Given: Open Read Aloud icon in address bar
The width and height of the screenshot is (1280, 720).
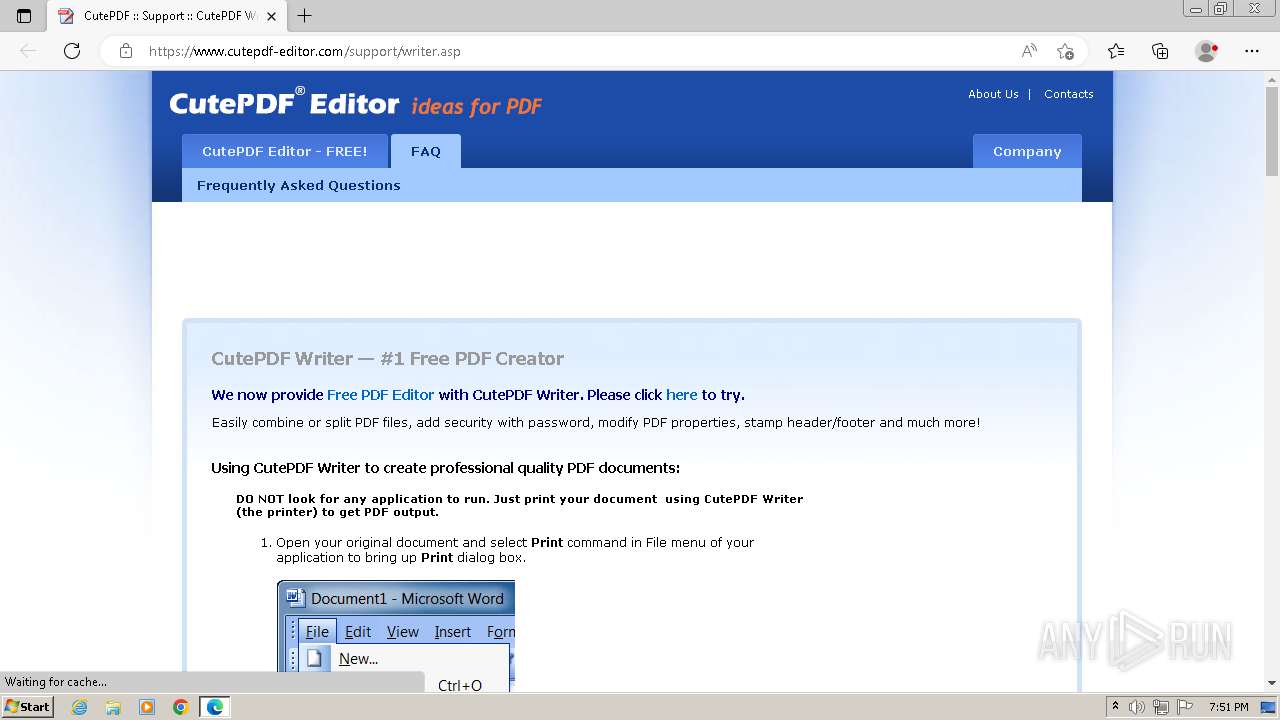Looking at the screenshot, I should tap(1029, 51).
